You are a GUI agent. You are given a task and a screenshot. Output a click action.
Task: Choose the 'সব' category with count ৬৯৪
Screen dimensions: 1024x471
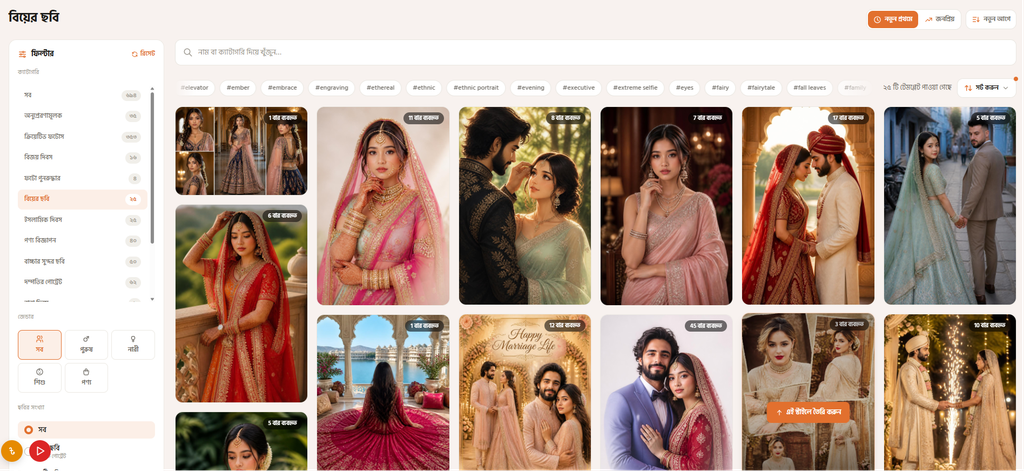[x=83, y=95]
